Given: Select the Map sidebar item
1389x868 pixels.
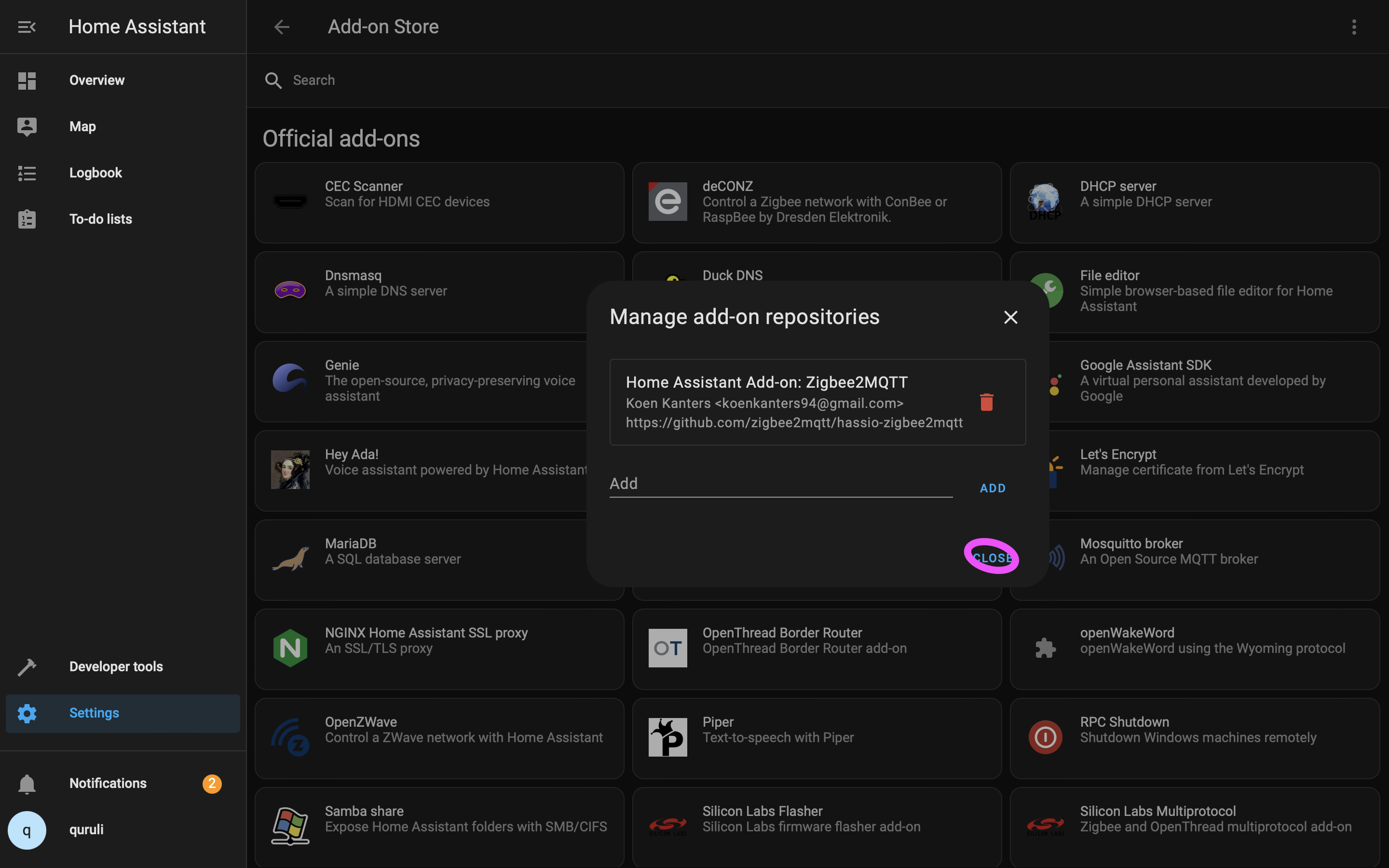Looking at the screenshot, I should click(82, 126).
